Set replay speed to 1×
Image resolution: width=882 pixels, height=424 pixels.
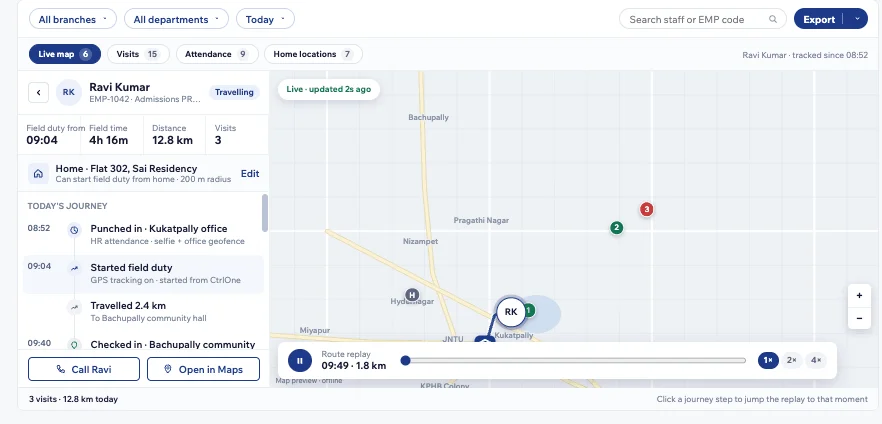point(768,360)
